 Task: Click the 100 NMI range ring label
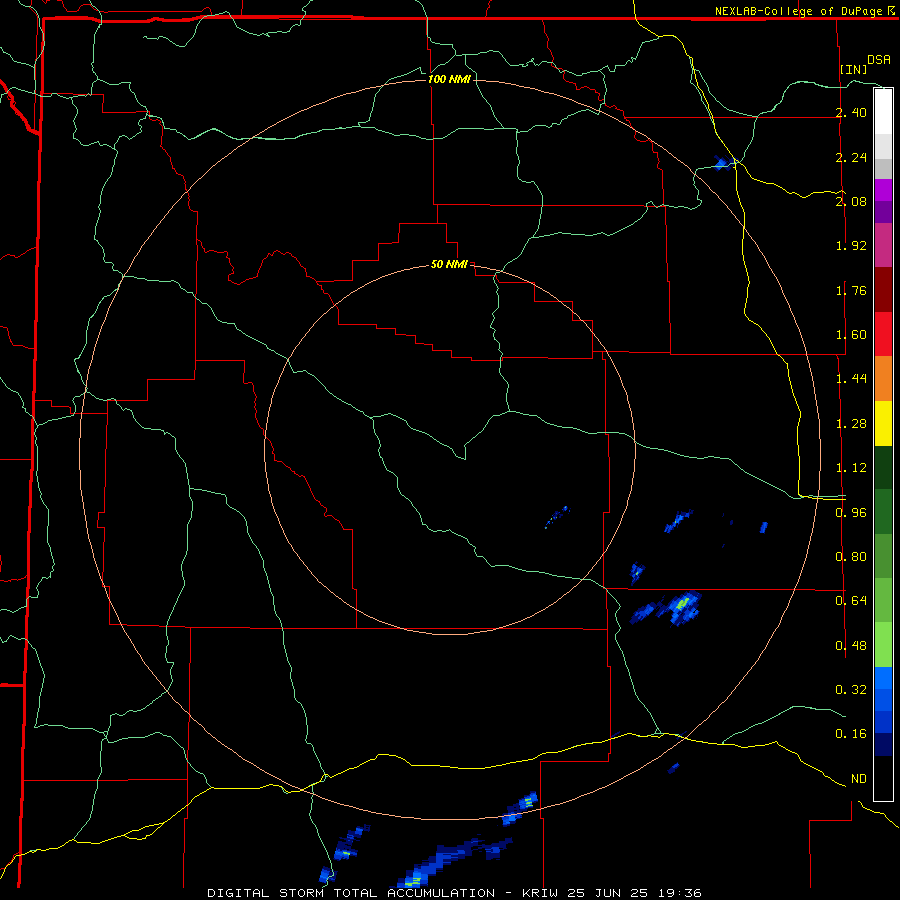pos(449,79)
